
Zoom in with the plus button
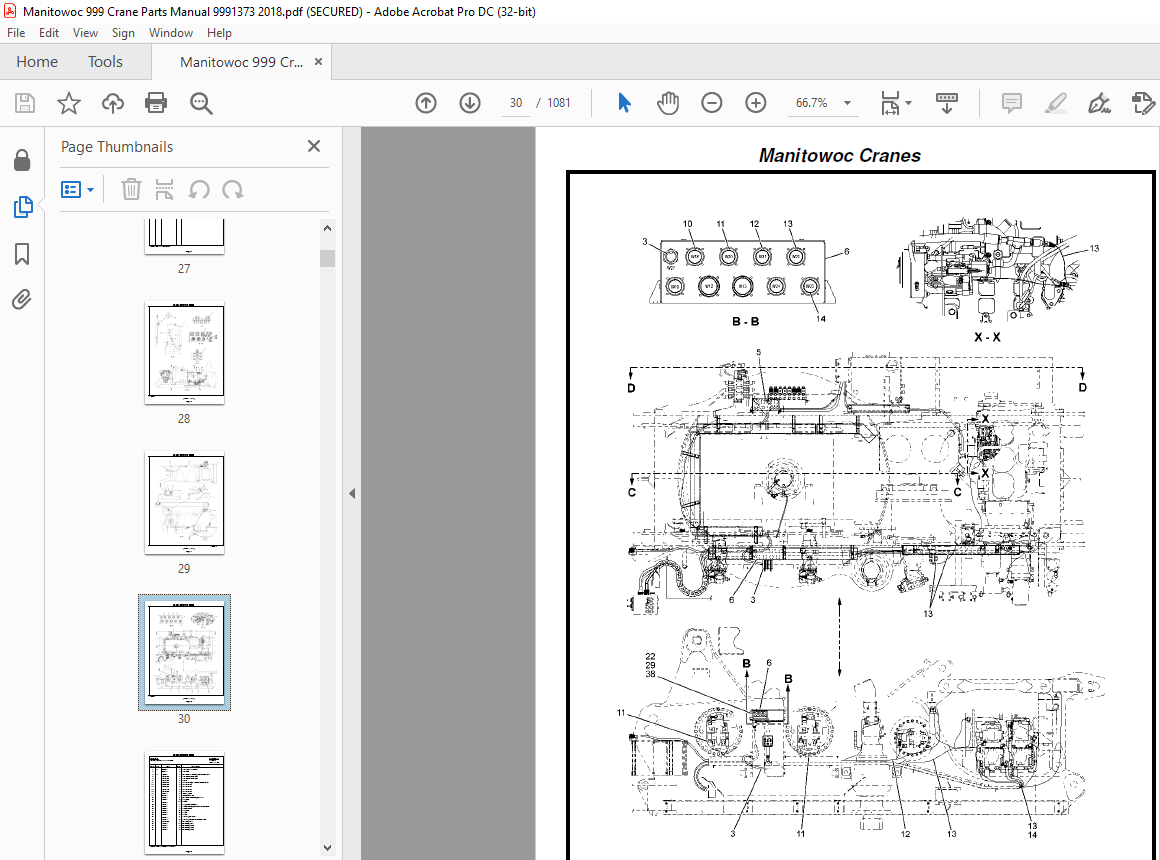pyautogui.click(x=755, y=103)
